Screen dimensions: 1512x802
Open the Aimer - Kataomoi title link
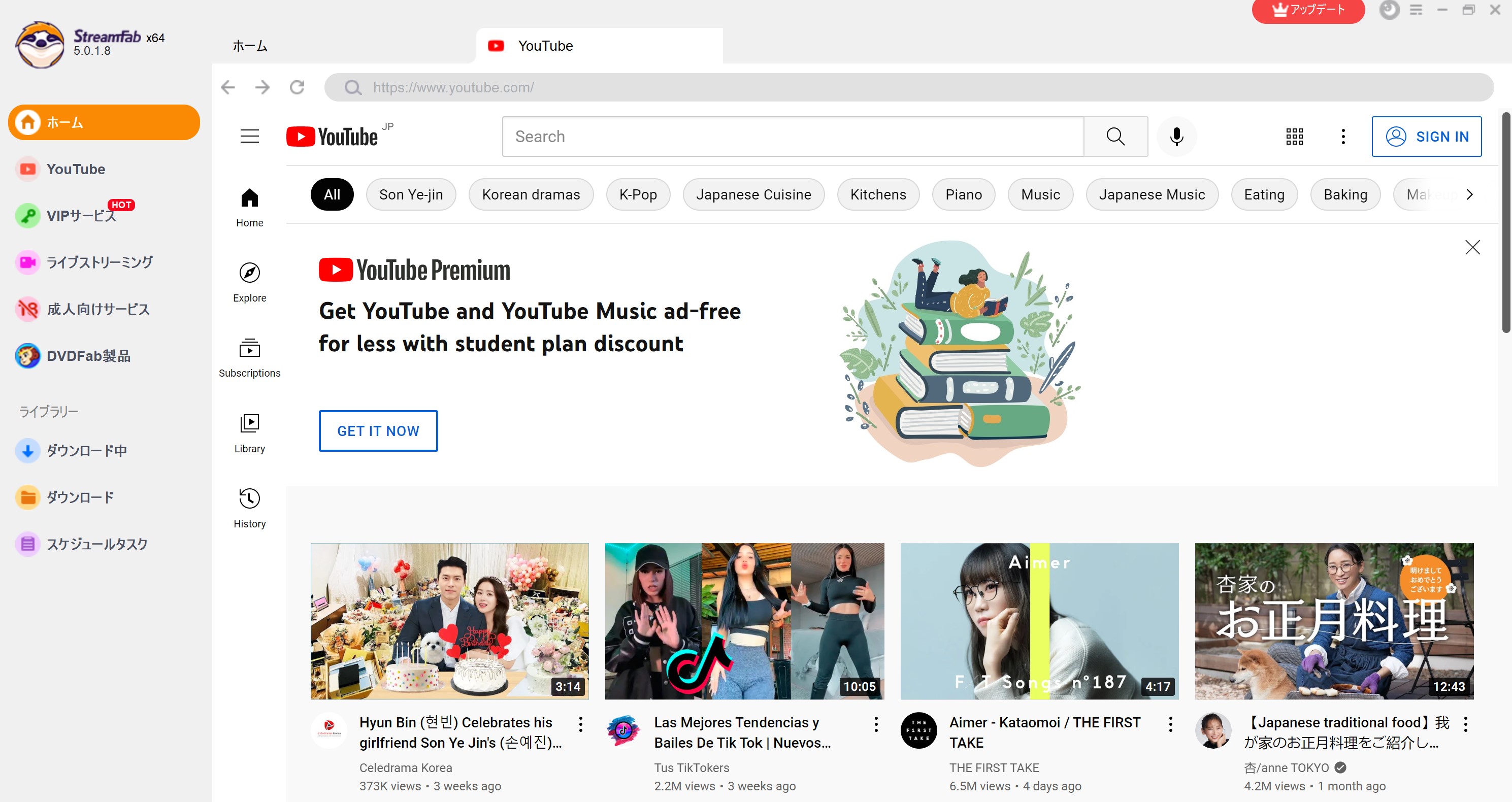point(1045,732)
